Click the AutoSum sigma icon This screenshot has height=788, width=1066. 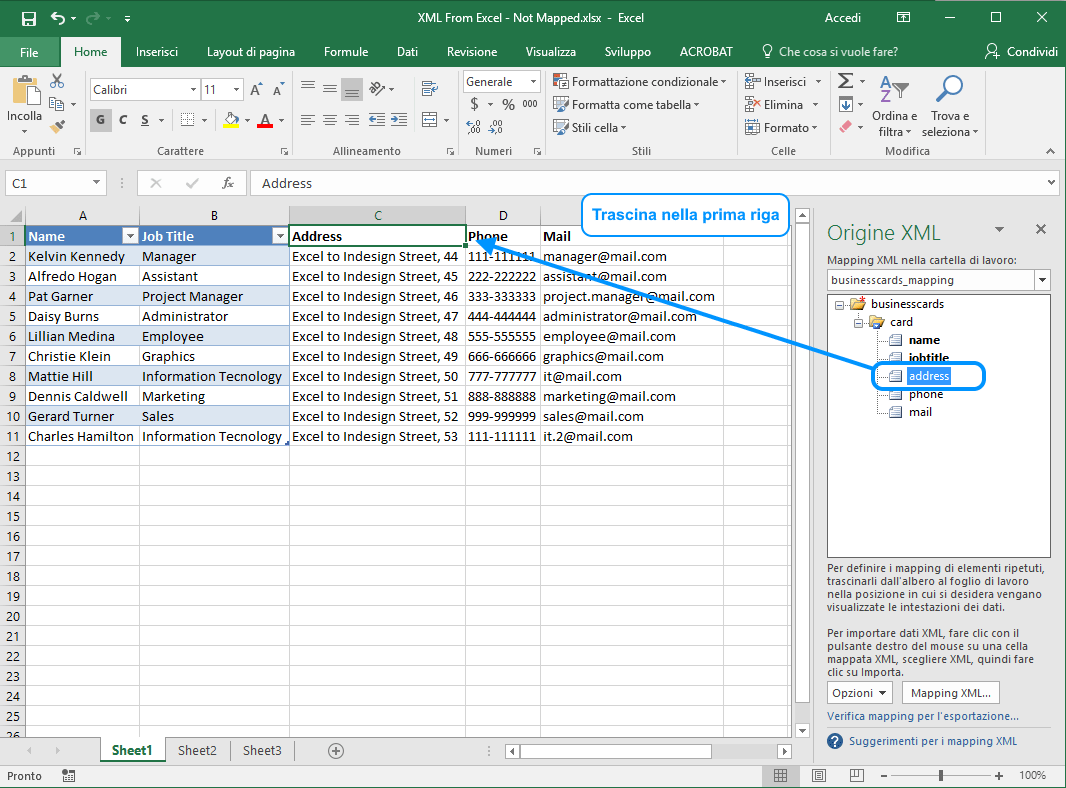pyautogui.click(x=846, y=82)
